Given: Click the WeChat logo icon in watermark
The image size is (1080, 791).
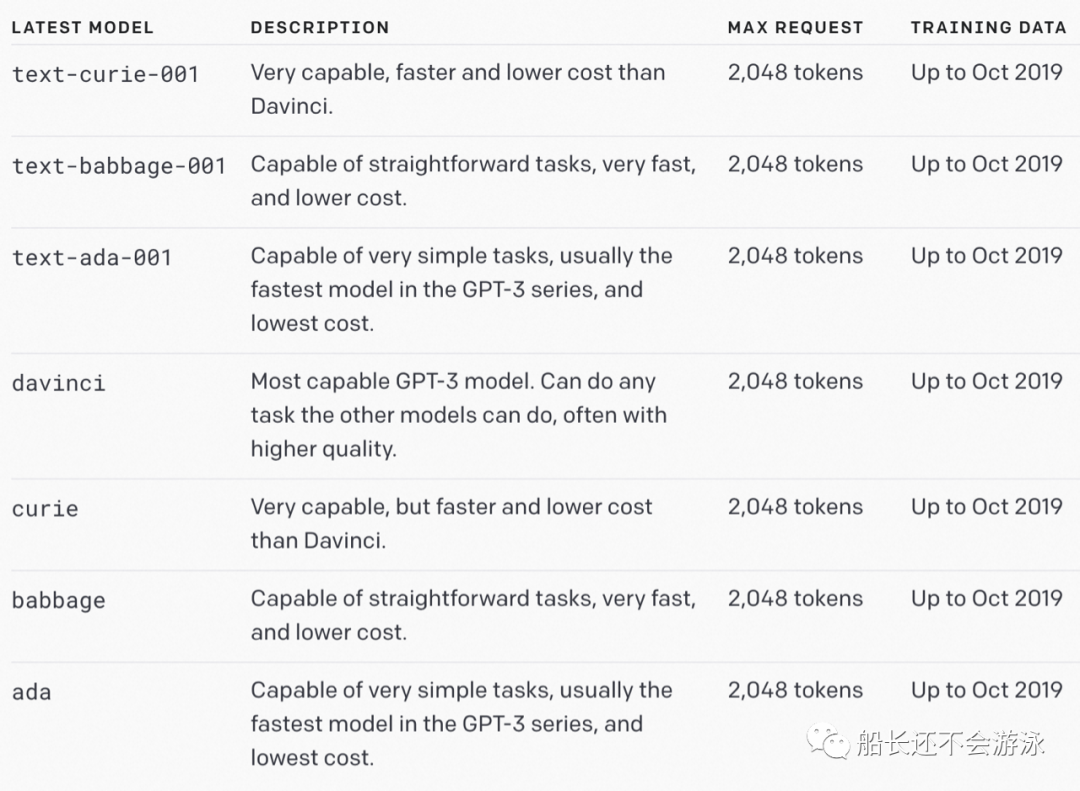Looking at the screenshot, I should click(829, 742).
